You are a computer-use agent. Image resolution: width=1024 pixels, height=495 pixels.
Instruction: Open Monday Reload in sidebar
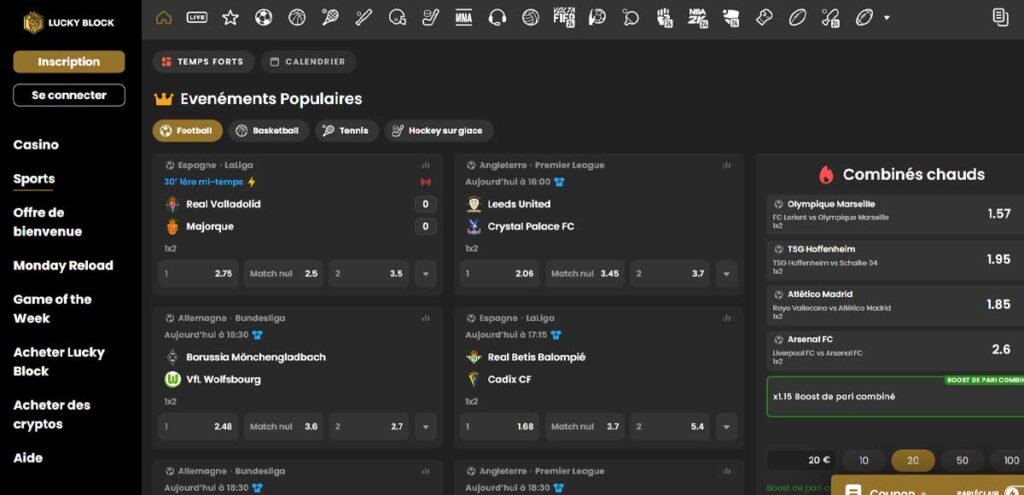[x=63, y=266]
